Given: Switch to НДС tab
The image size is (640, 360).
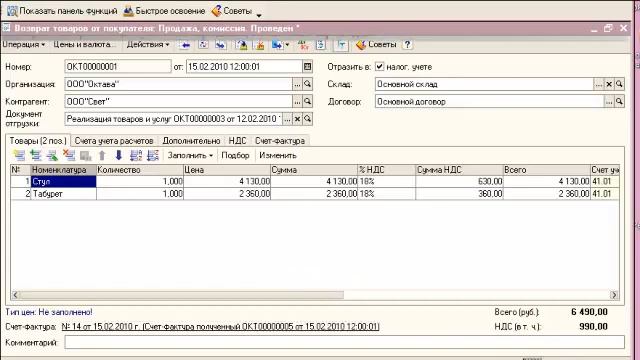Looking at the screenshot, I should click(238, 140).
